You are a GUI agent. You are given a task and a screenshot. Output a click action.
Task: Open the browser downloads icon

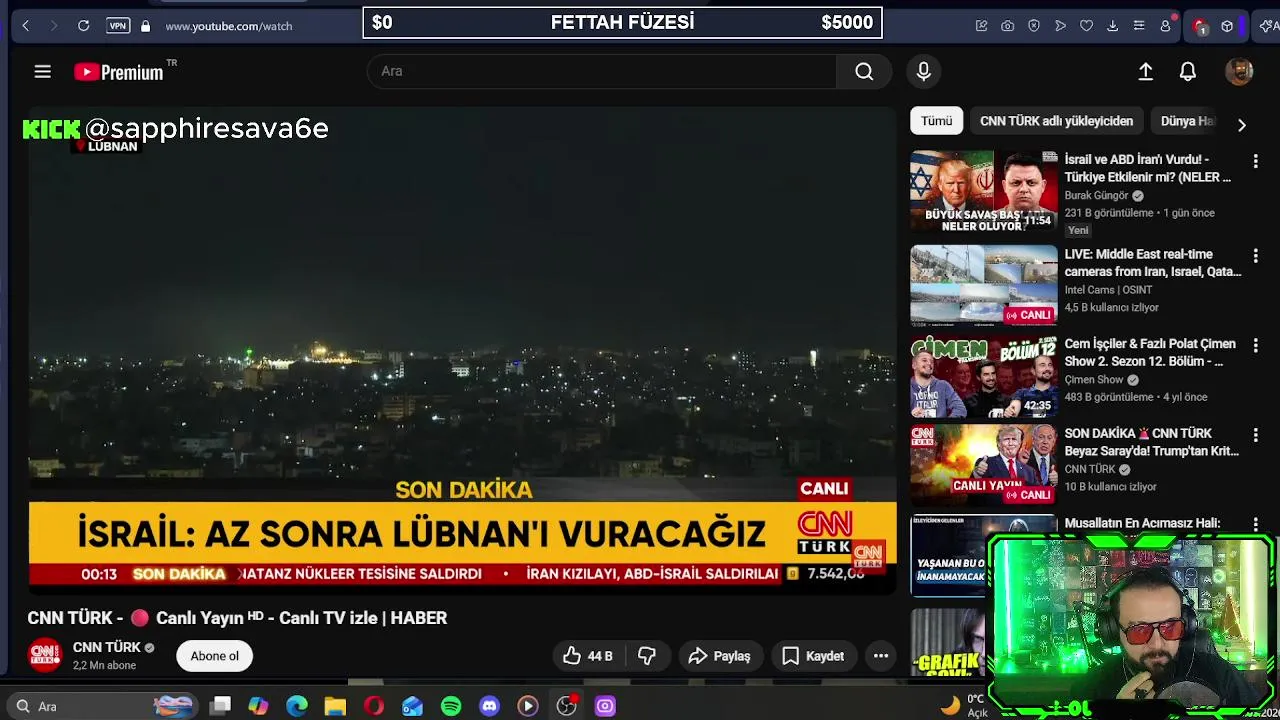1112,26
